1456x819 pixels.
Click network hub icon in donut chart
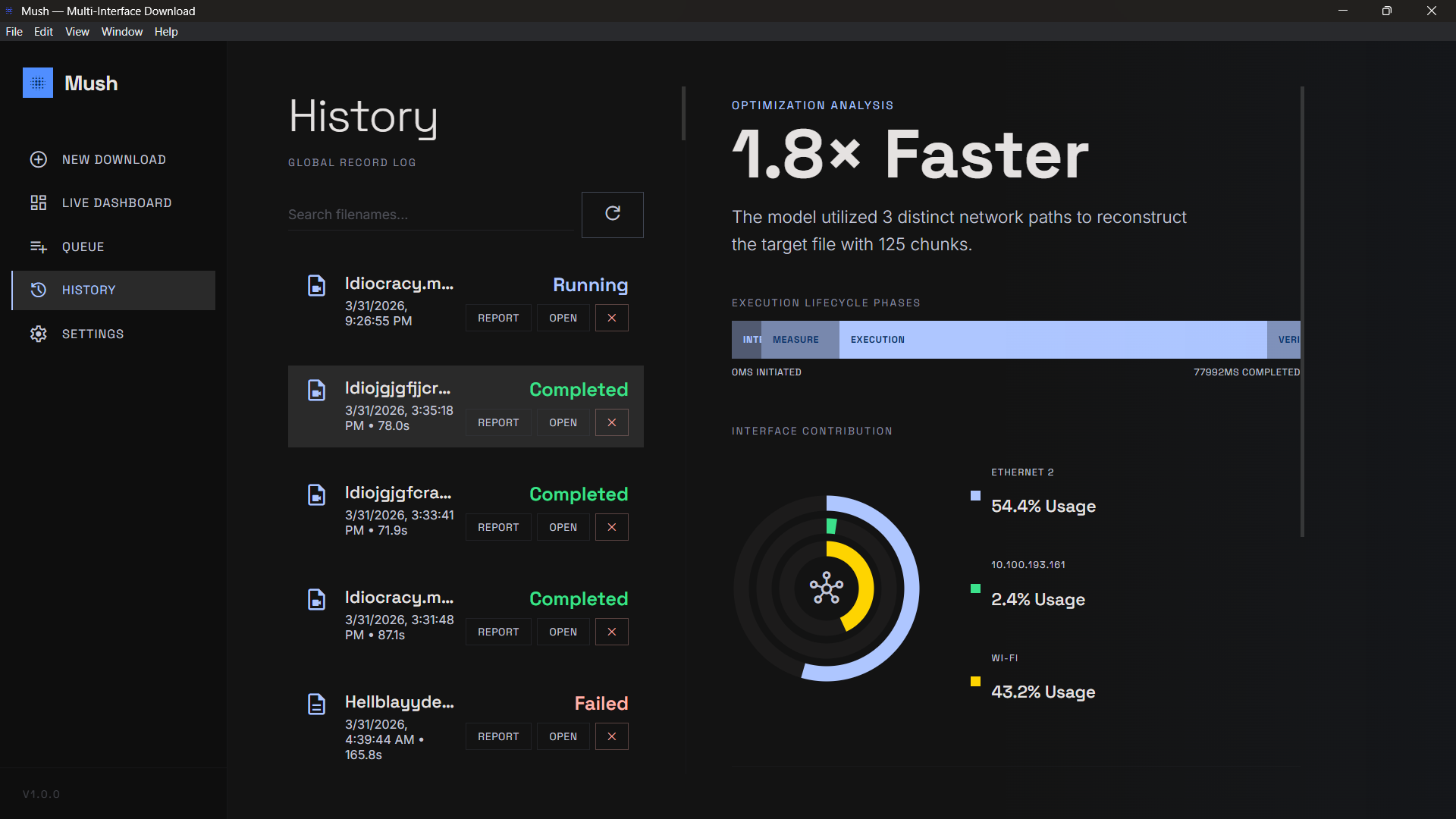826,588
